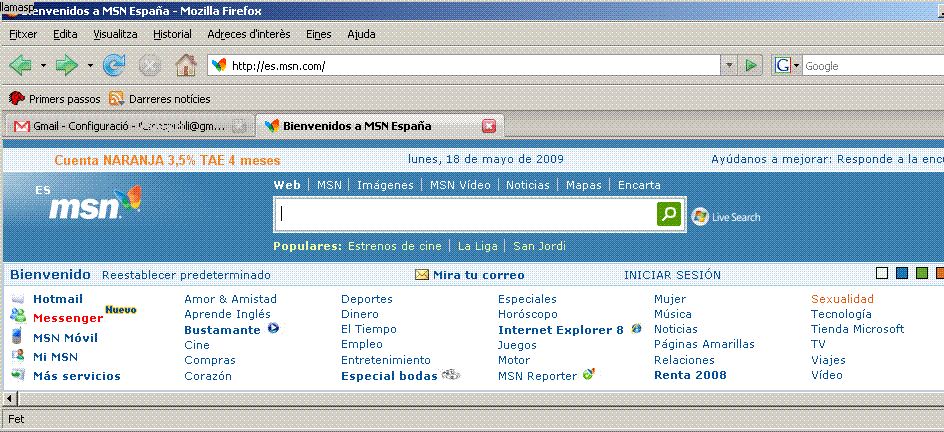Click the play icon beside Bustamante
The width and height of the screenshot is (944, 432).
[273, 329]
